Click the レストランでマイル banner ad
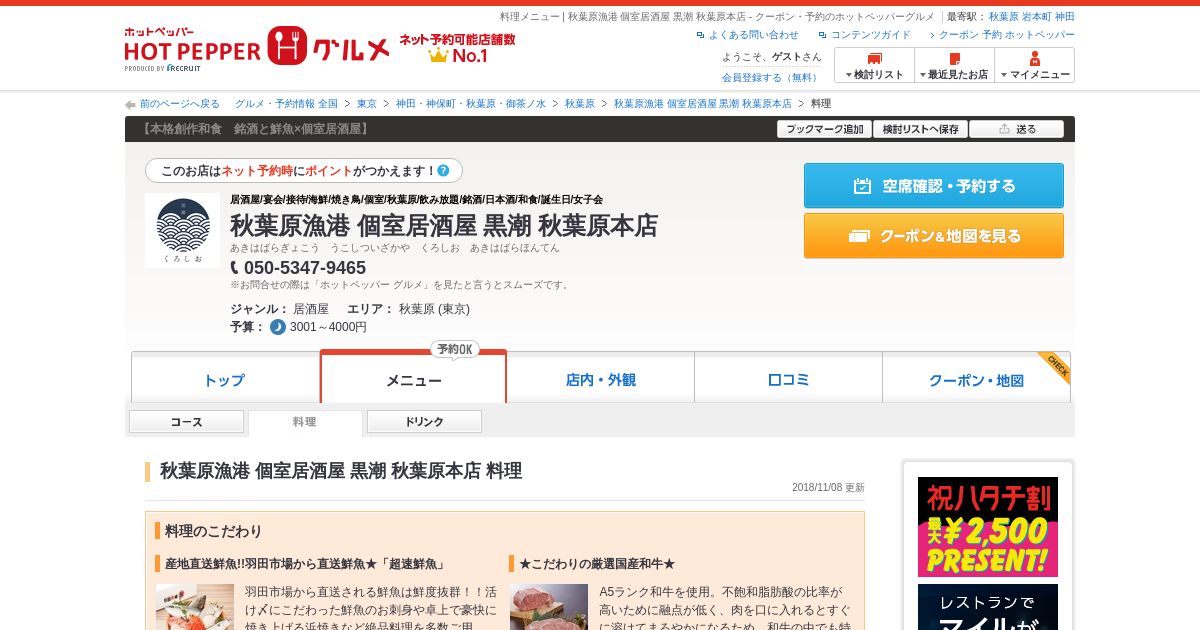 pyautogui.click(x=988, y=607)
